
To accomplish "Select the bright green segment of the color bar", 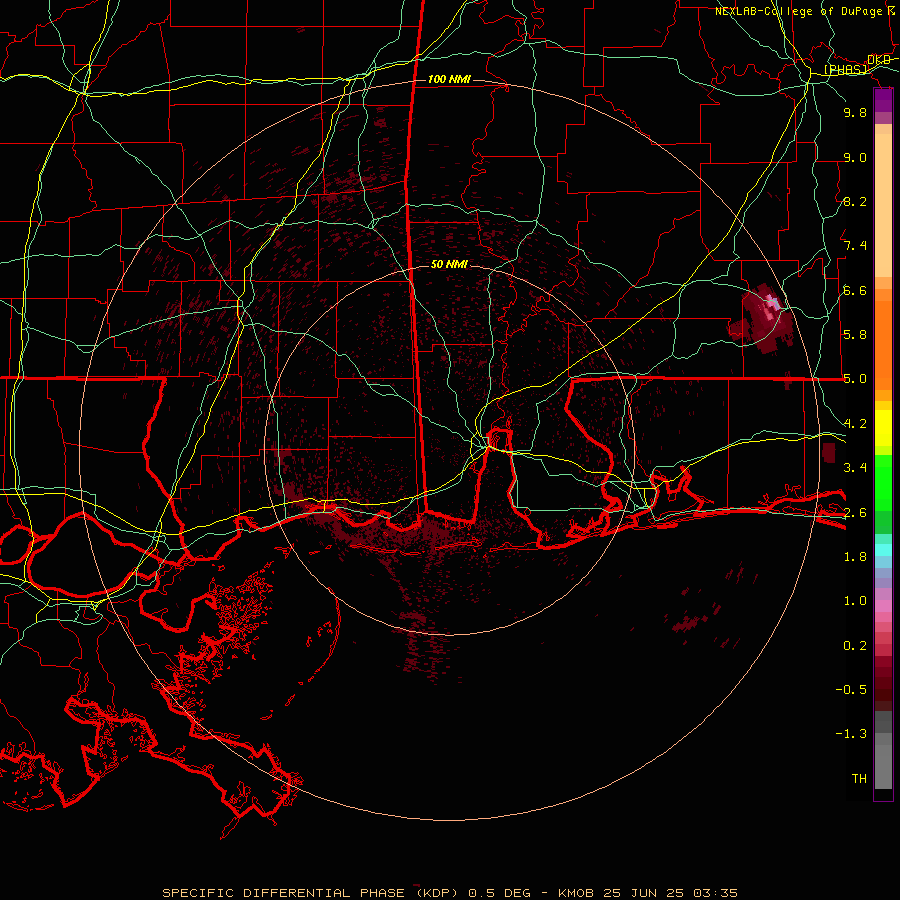I will 883,482.
